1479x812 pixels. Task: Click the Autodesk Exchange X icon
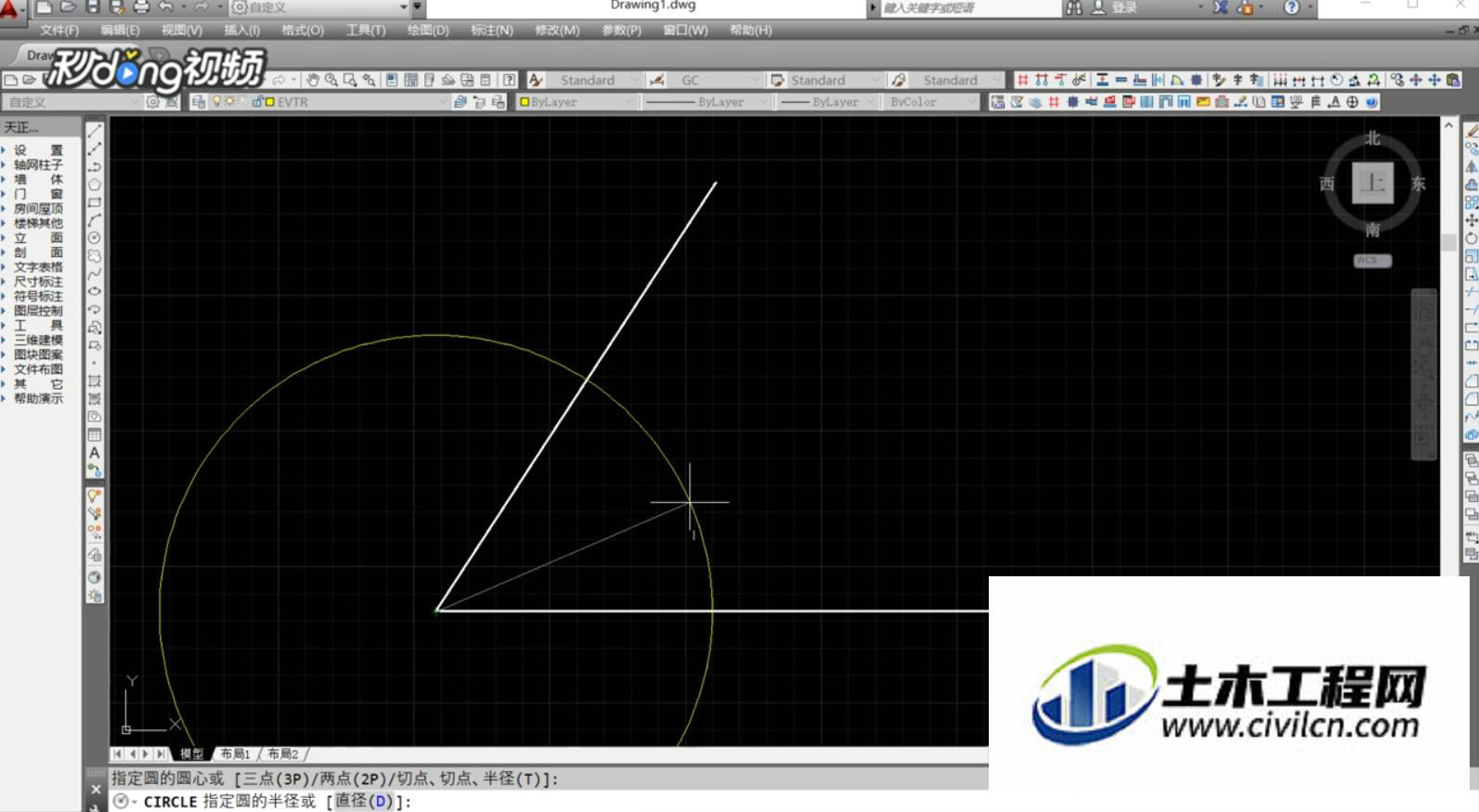[1220, 7]
